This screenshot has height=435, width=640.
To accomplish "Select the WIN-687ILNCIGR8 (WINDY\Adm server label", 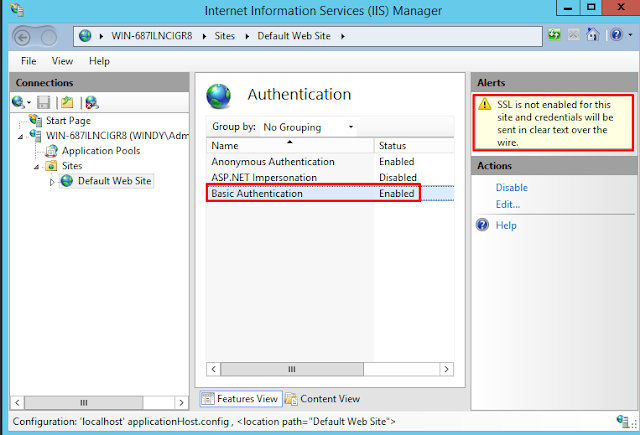I will [x=117, y=135].
